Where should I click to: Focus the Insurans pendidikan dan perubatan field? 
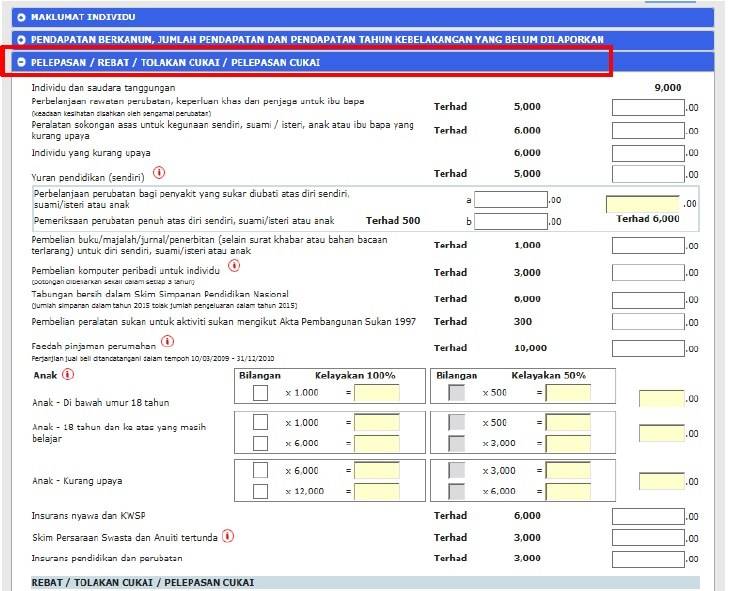point(647,559)
